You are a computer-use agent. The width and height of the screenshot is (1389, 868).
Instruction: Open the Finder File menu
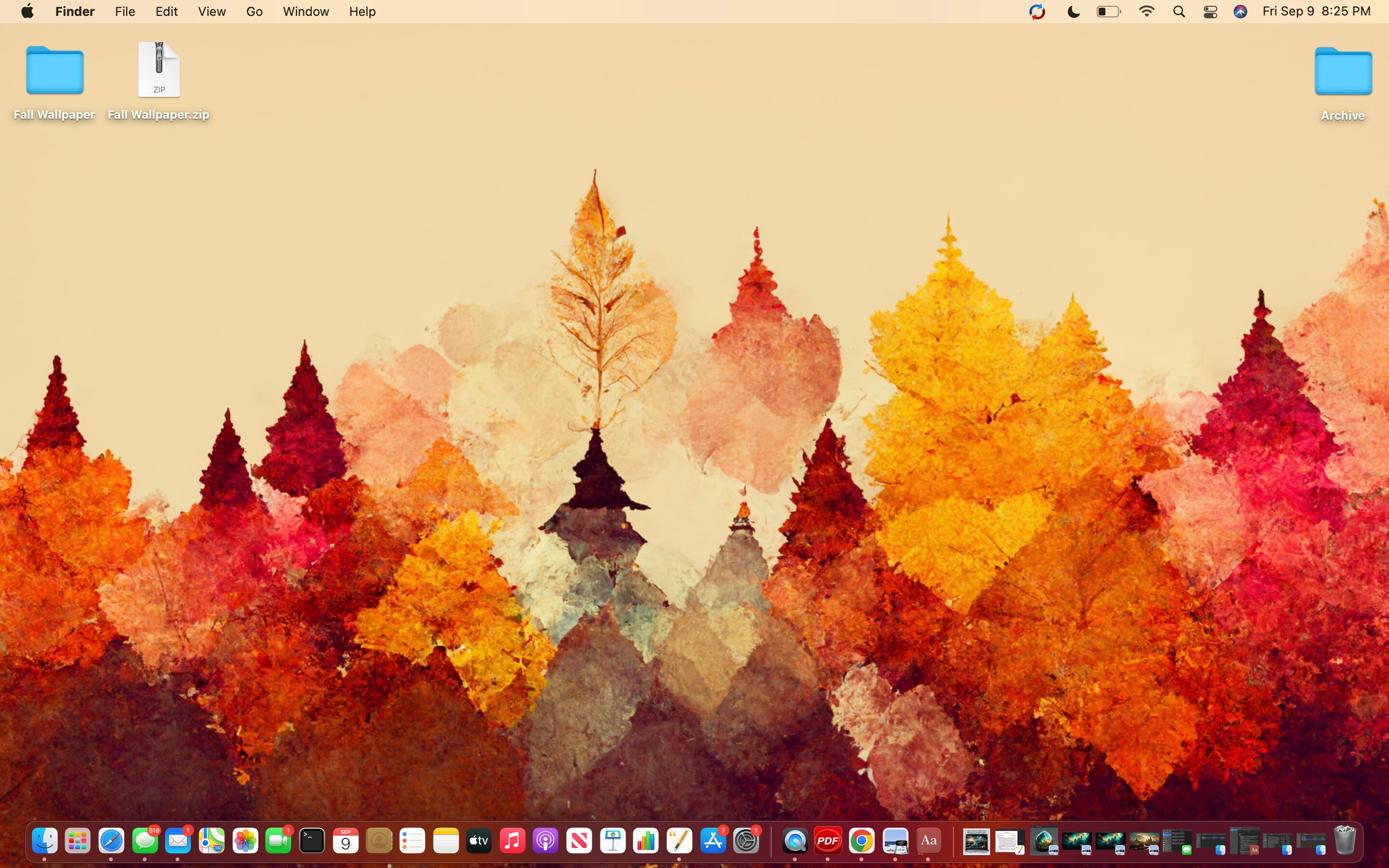[x=124, y=11]
